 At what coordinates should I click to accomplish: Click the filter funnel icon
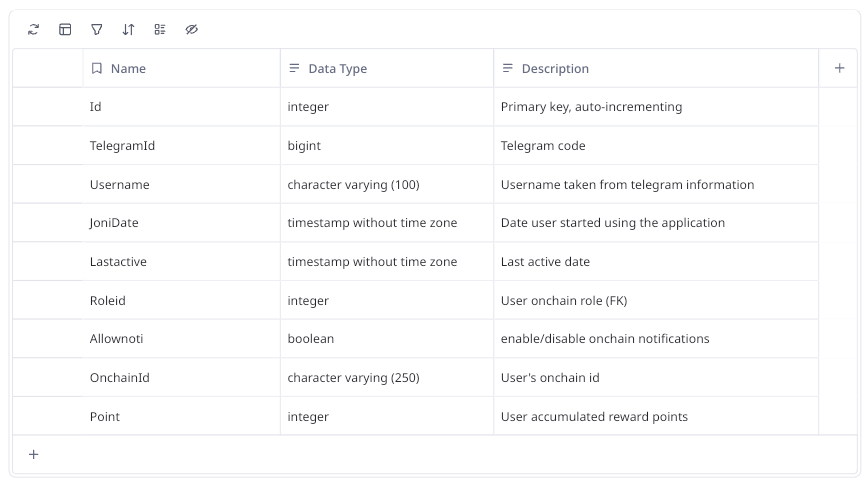pyautogui.click(x=97, y=30)
